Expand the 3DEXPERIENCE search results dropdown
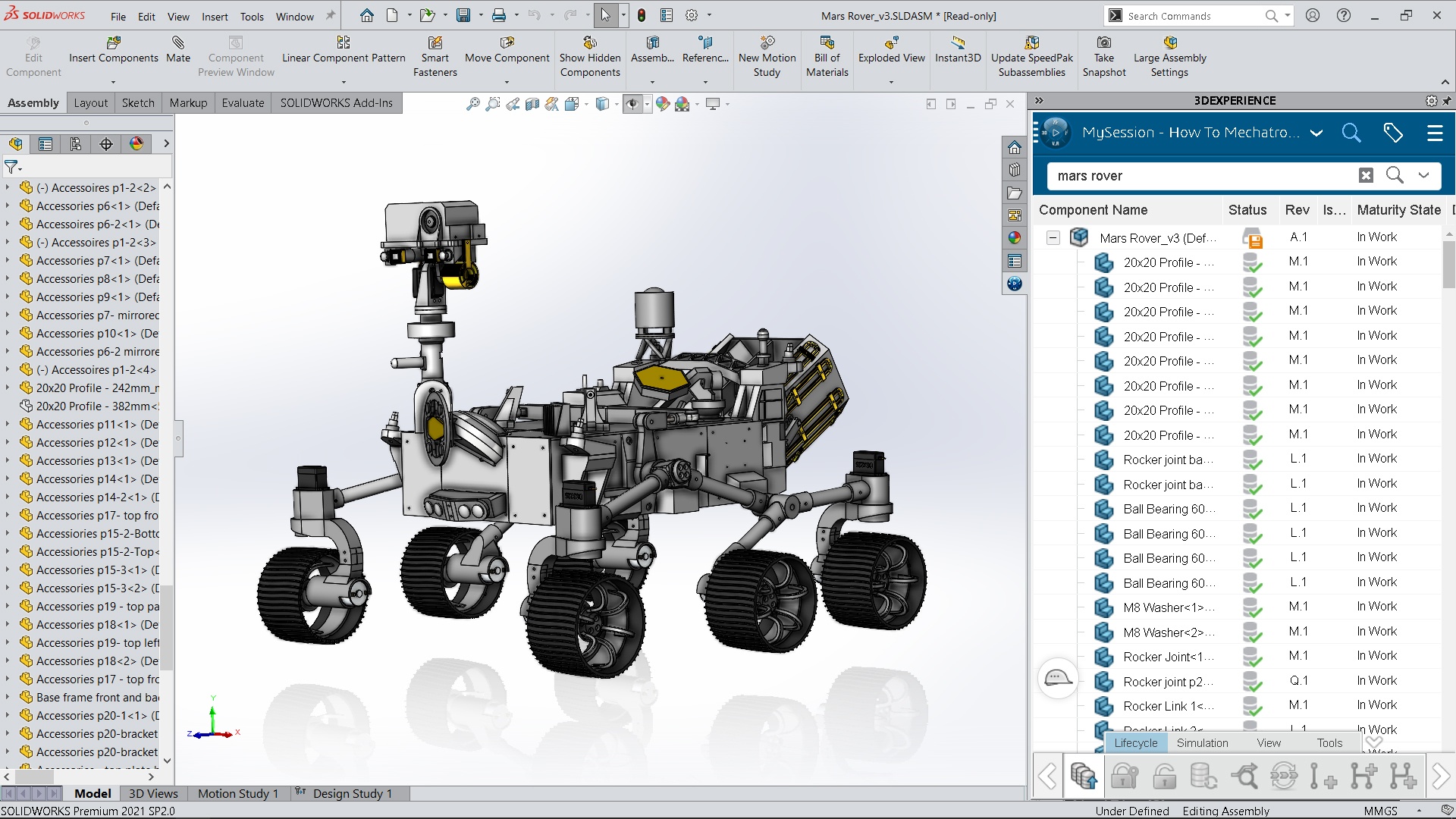 pyautogui.click(x=1425, y=175)
